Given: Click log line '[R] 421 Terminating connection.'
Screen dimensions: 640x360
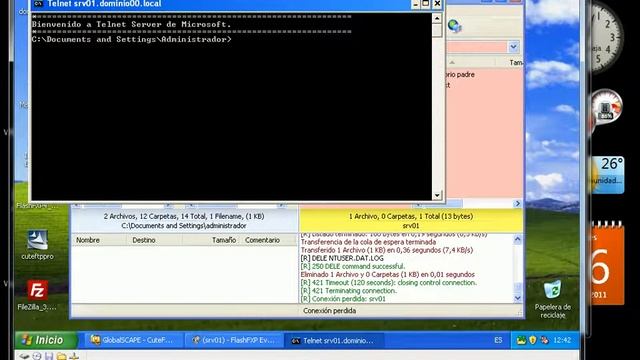Looking at the screenshot, I should [349, 291].
